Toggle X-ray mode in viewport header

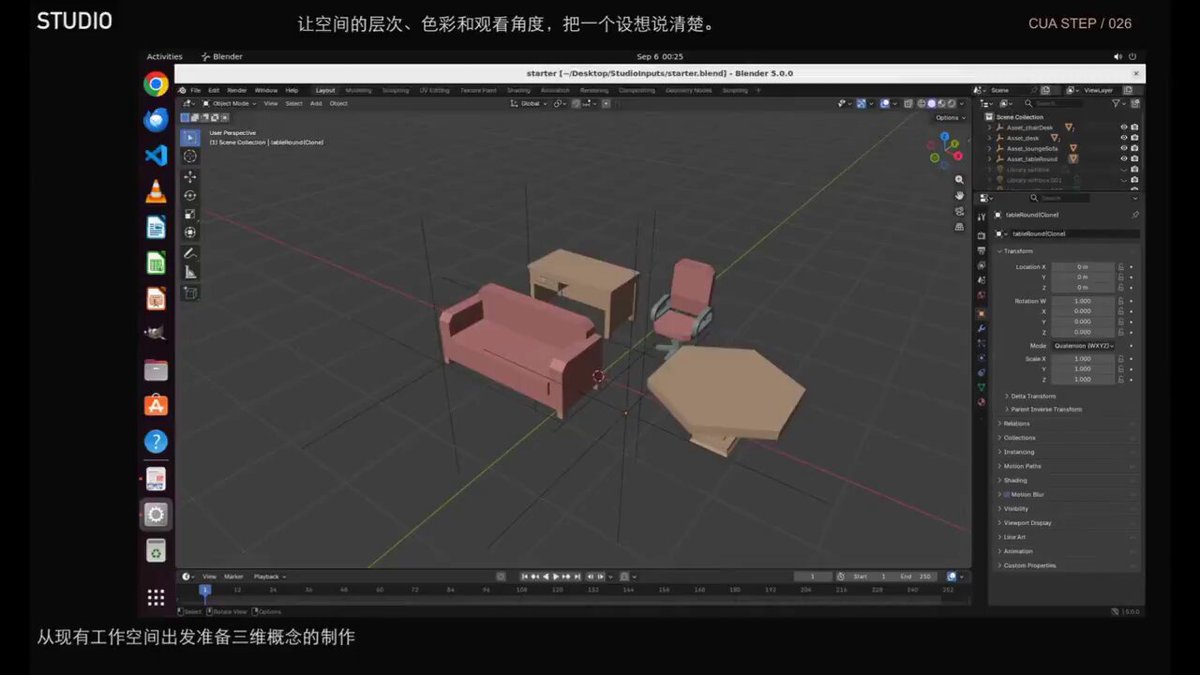(909, 103)
